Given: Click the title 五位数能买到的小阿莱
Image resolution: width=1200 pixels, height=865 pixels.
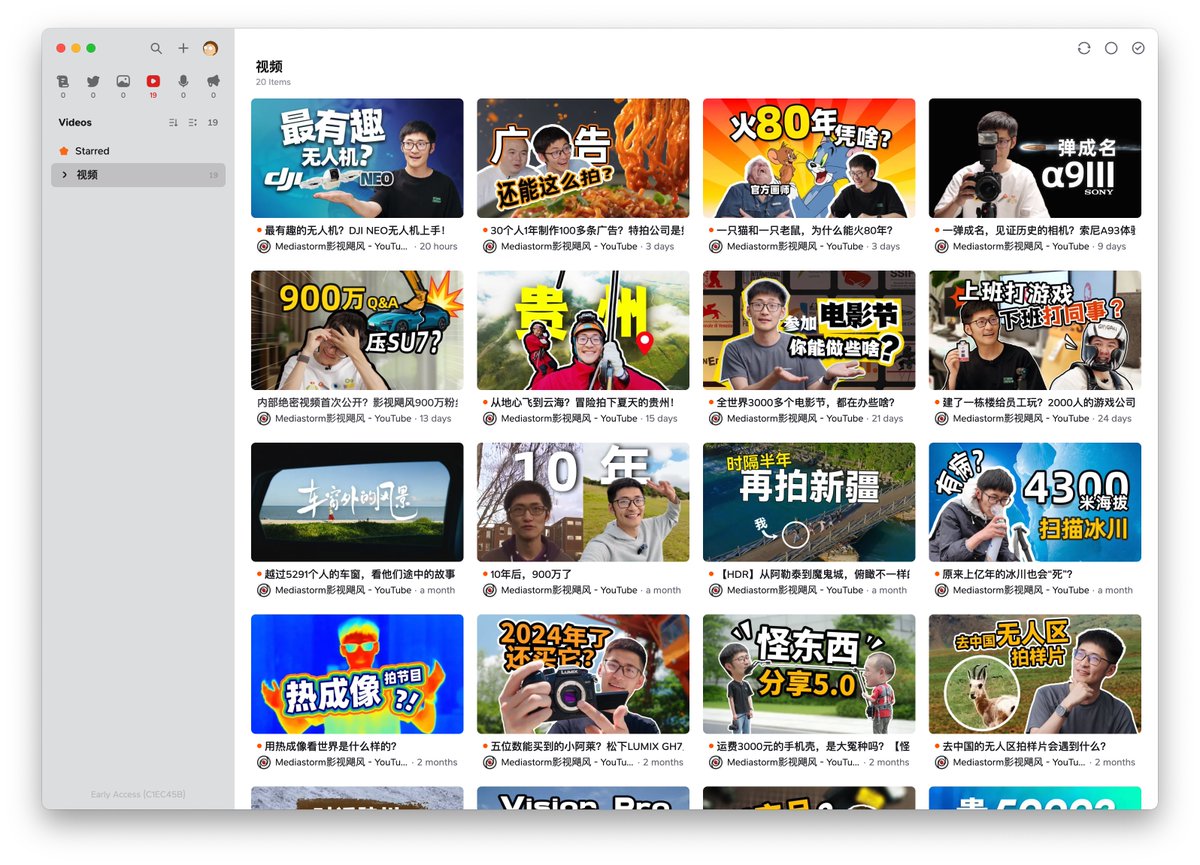Looking at the screenshot, I should click(x=587, y=746).
